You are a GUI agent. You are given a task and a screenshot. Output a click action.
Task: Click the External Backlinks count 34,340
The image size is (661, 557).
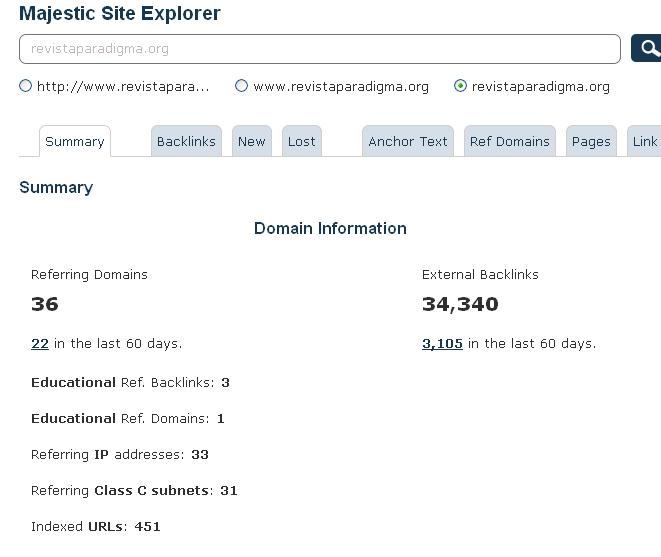point(460,304)
